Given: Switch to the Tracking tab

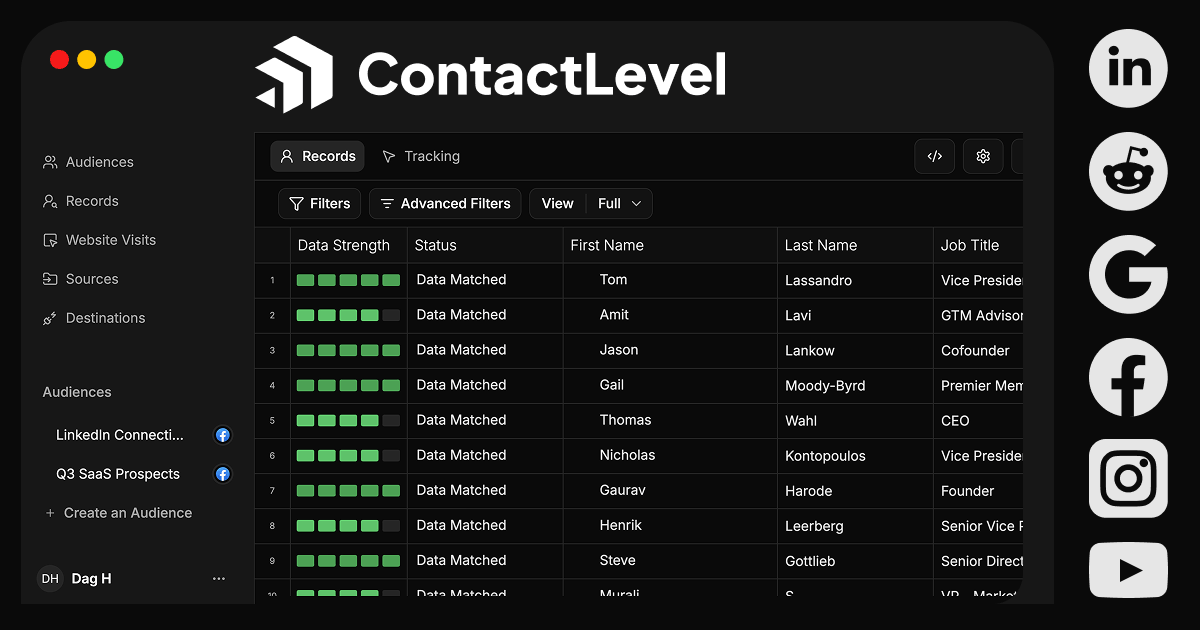Looking at the screenshot, I should coord(420,156).
